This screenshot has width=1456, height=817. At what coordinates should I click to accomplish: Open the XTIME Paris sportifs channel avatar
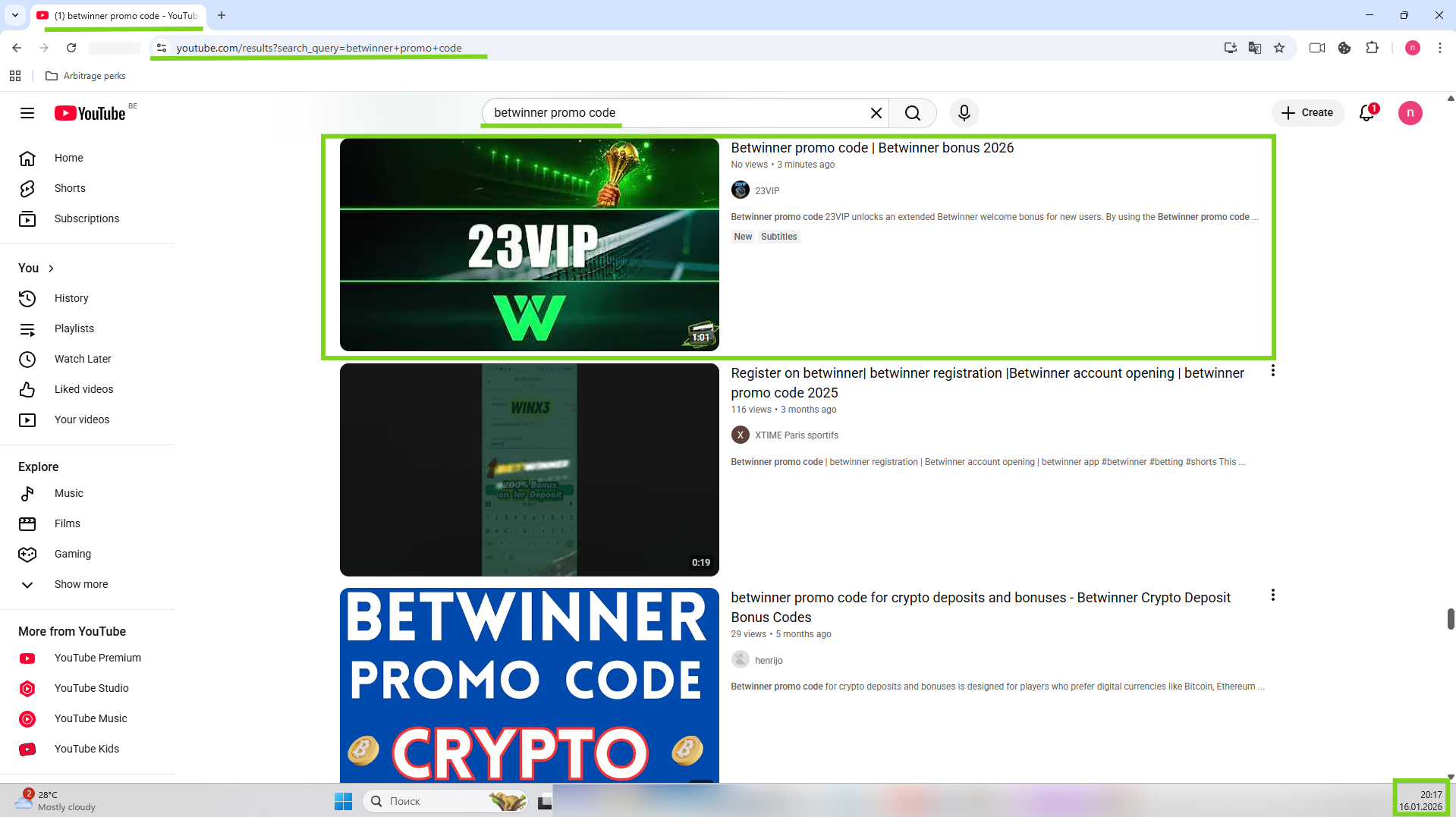point(740,435)
